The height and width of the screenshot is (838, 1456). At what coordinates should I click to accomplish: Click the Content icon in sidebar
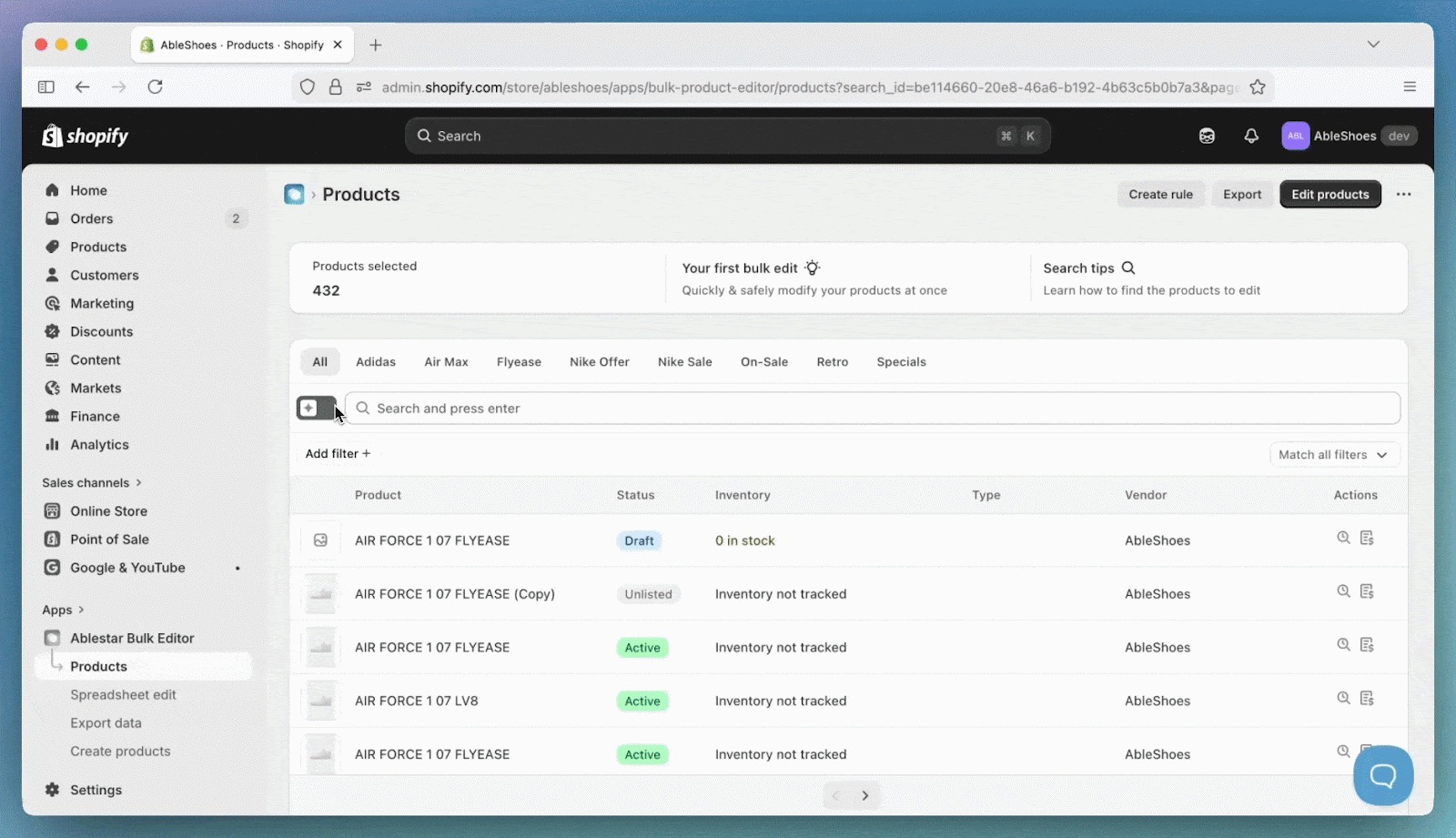(52, 359)
